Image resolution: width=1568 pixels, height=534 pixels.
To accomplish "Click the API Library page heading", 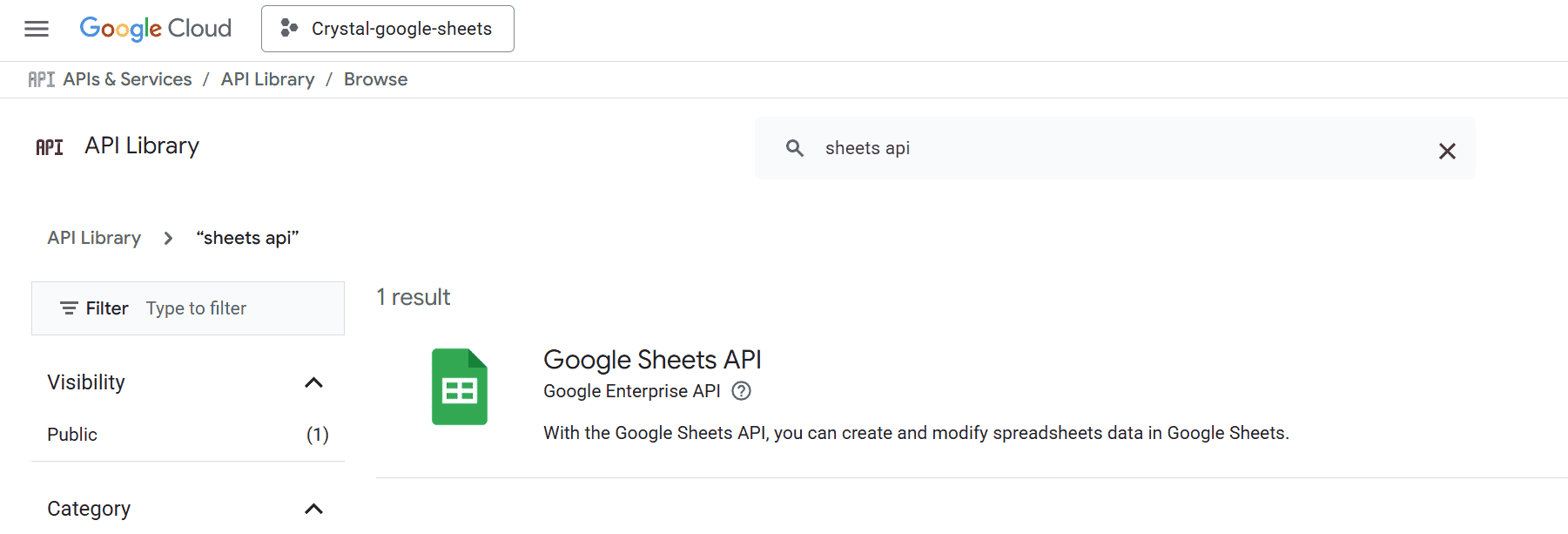I will pos(142,145).
